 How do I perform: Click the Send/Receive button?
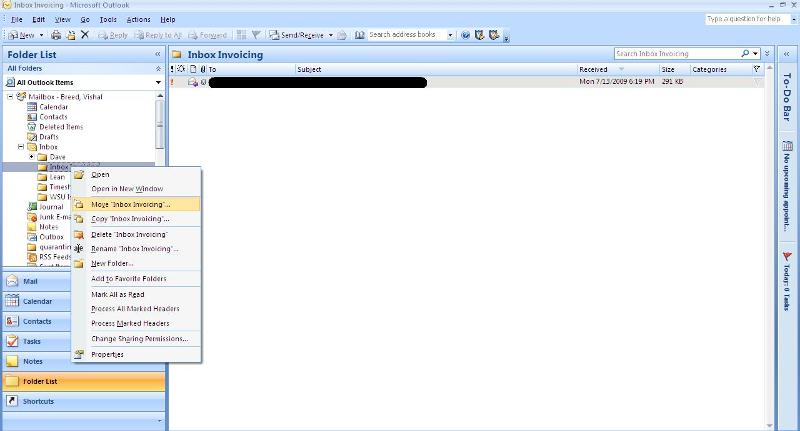click(296, 35)
